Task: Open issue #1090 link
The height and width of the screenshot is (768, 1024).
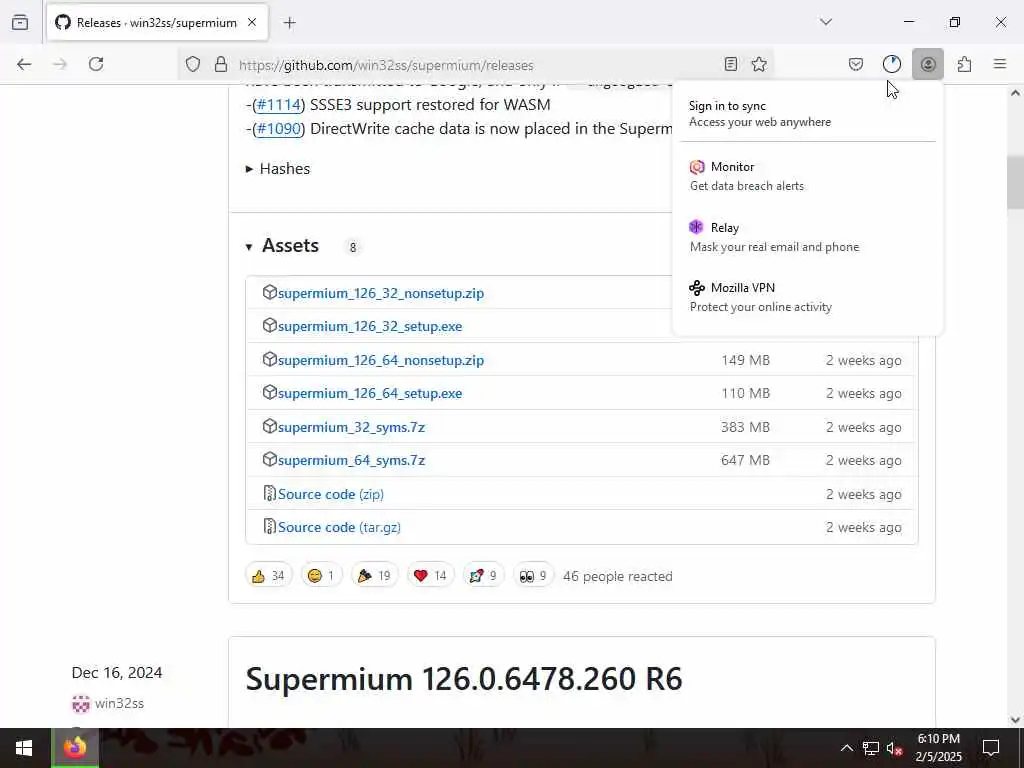Action: click(280, 129)
